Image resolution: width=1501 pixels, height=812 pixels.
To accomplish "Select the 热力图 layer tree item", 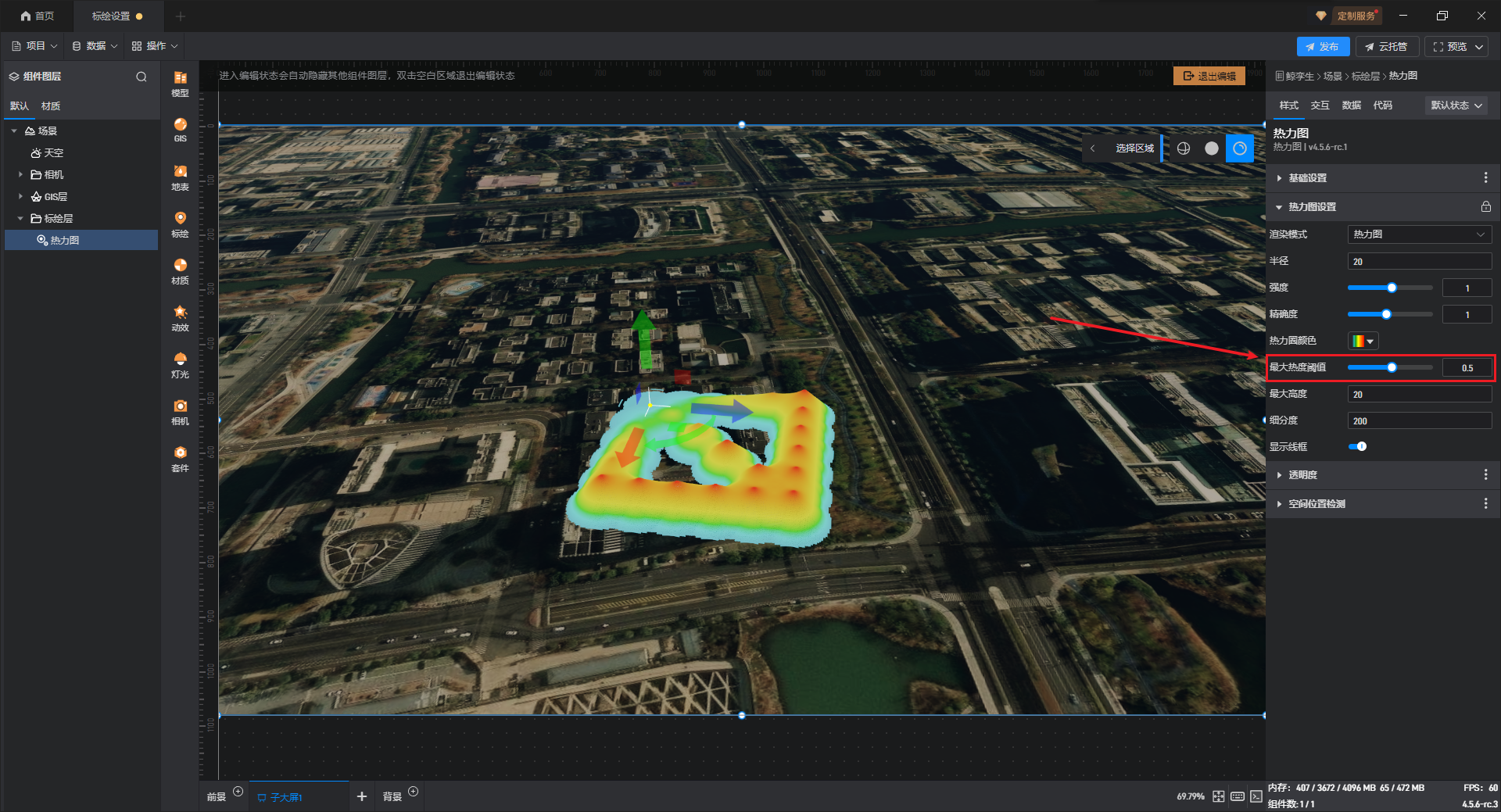I will [81, 241].
